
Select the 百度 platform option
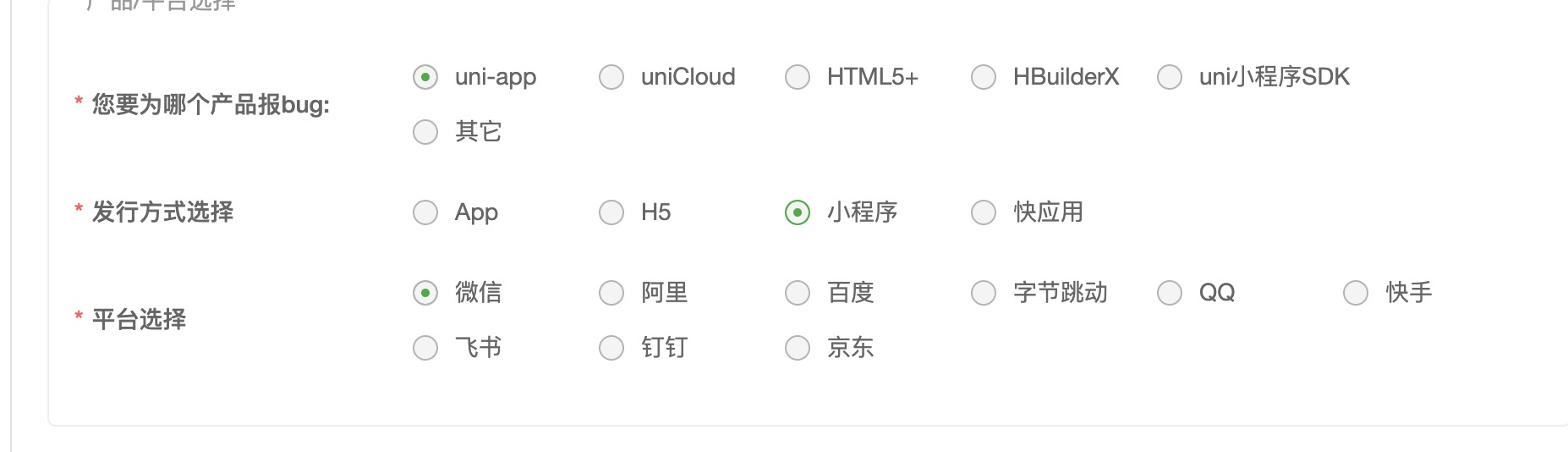pyautogui.click(x=798, y=293)
